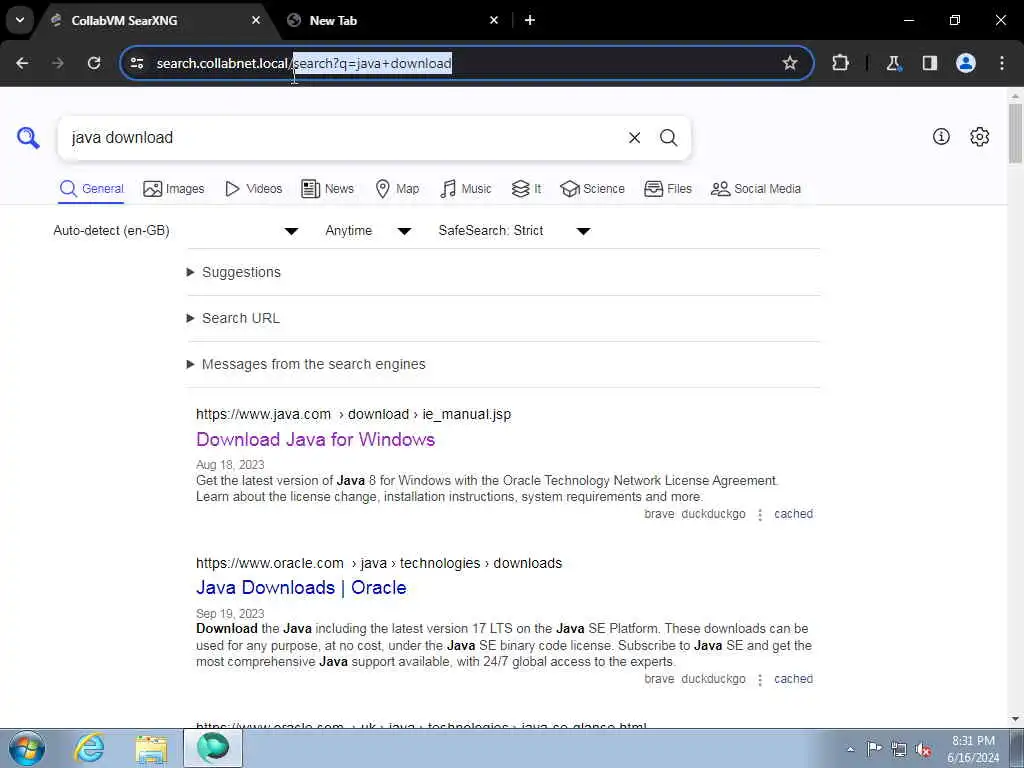
Task: Open the side panel icon
Action: pos(929,63)
